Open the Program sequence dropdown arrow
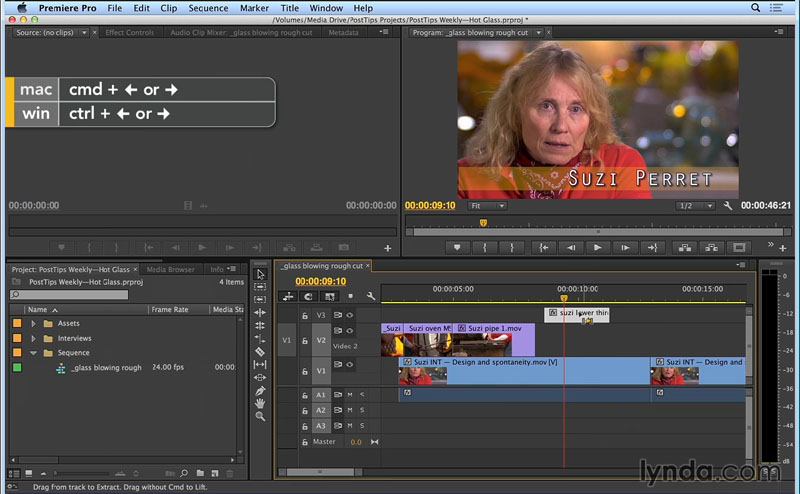The width and height of the screenshot is (800, 494). click(538, 32)
